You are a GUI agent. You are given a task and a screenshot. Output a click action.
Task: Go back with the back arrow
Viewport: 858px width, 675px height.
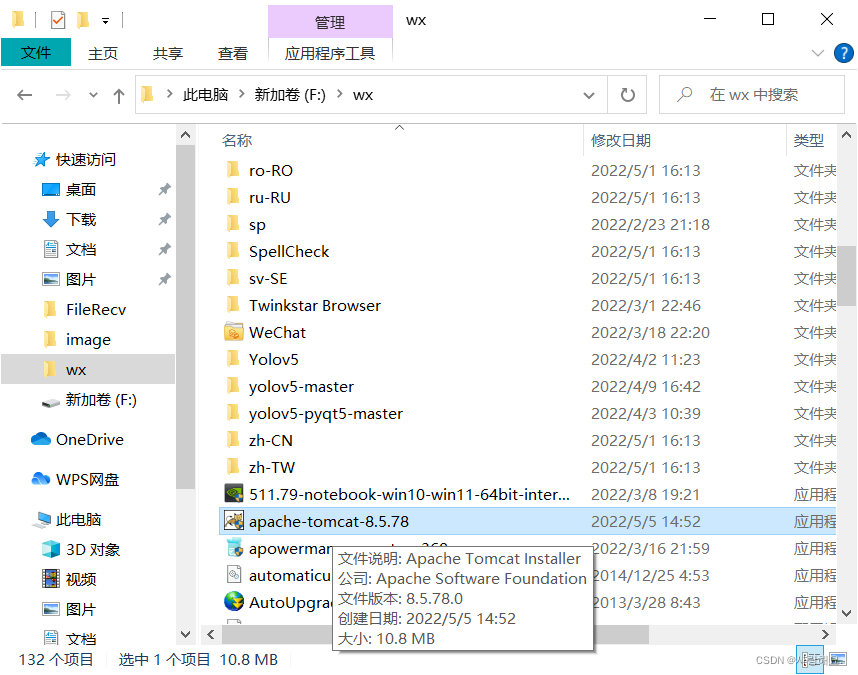[x=25, y=95]
